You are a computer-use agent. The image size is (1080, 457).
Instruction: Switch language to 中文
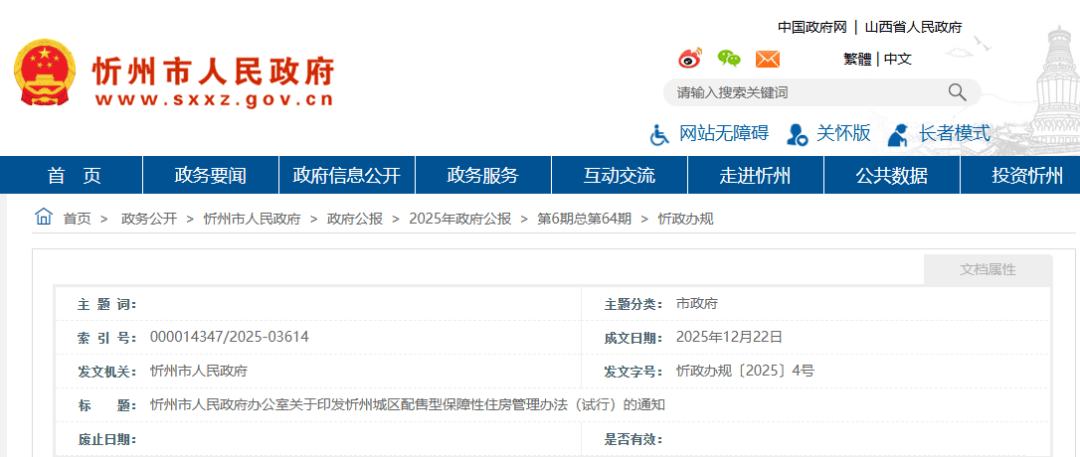click(897, 59)
